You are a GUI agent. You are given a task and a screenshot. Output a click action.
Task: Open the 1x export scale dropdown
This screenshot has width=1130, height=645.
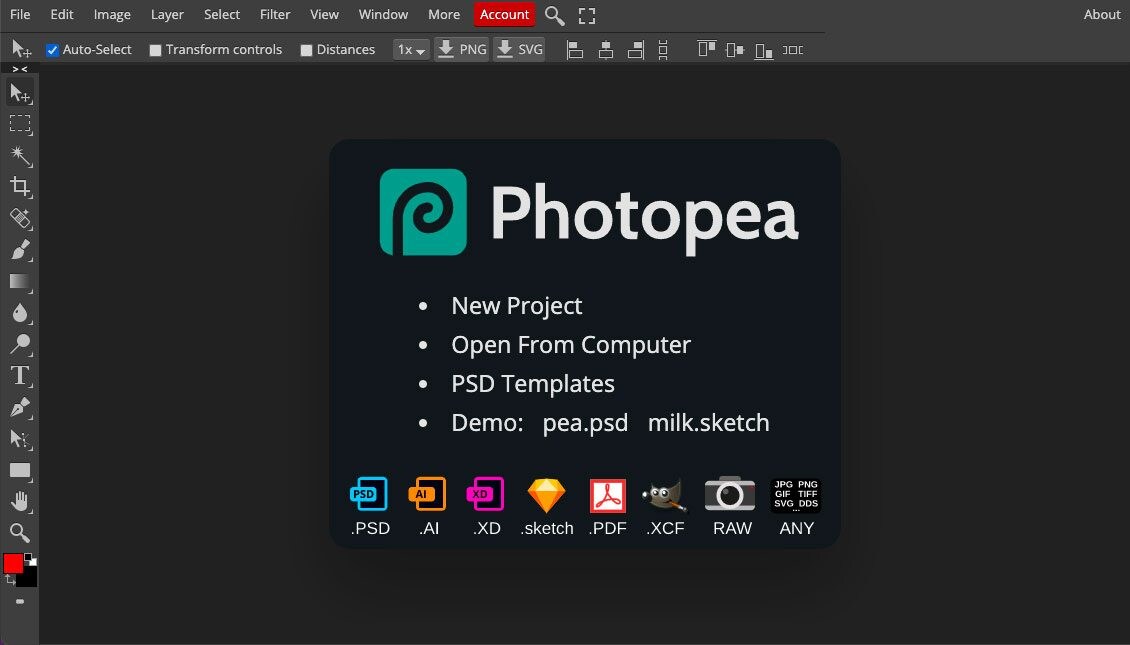(x=411, y=50)
